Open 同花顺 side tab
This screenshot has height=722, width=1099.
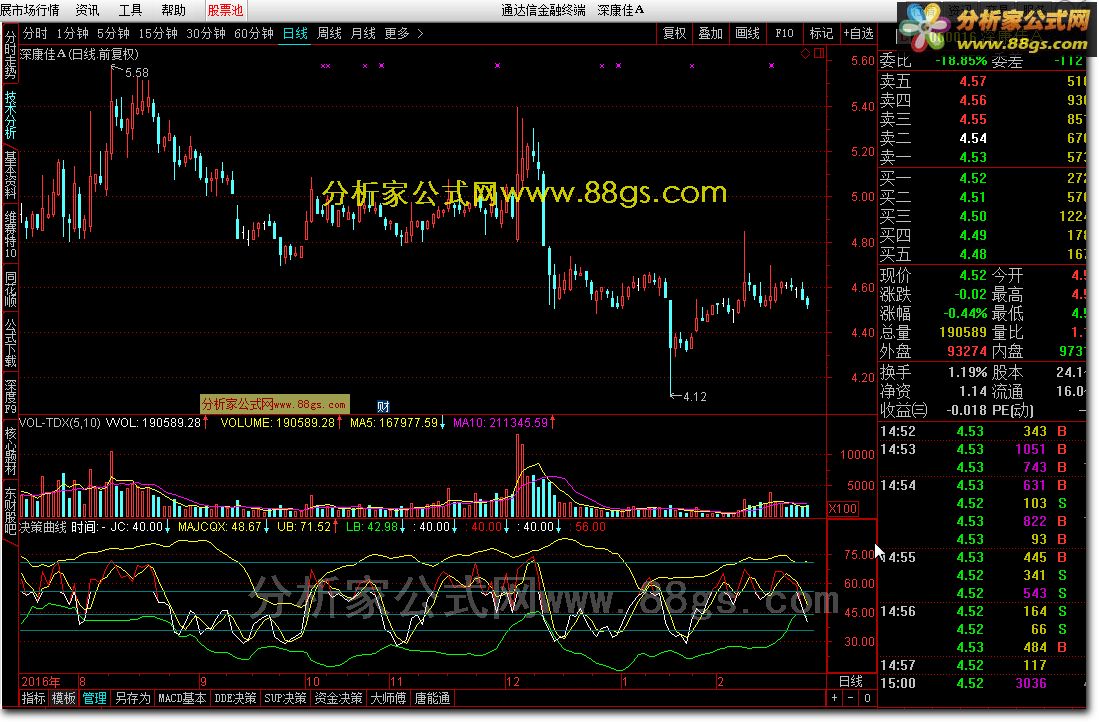tap(10, 288)
